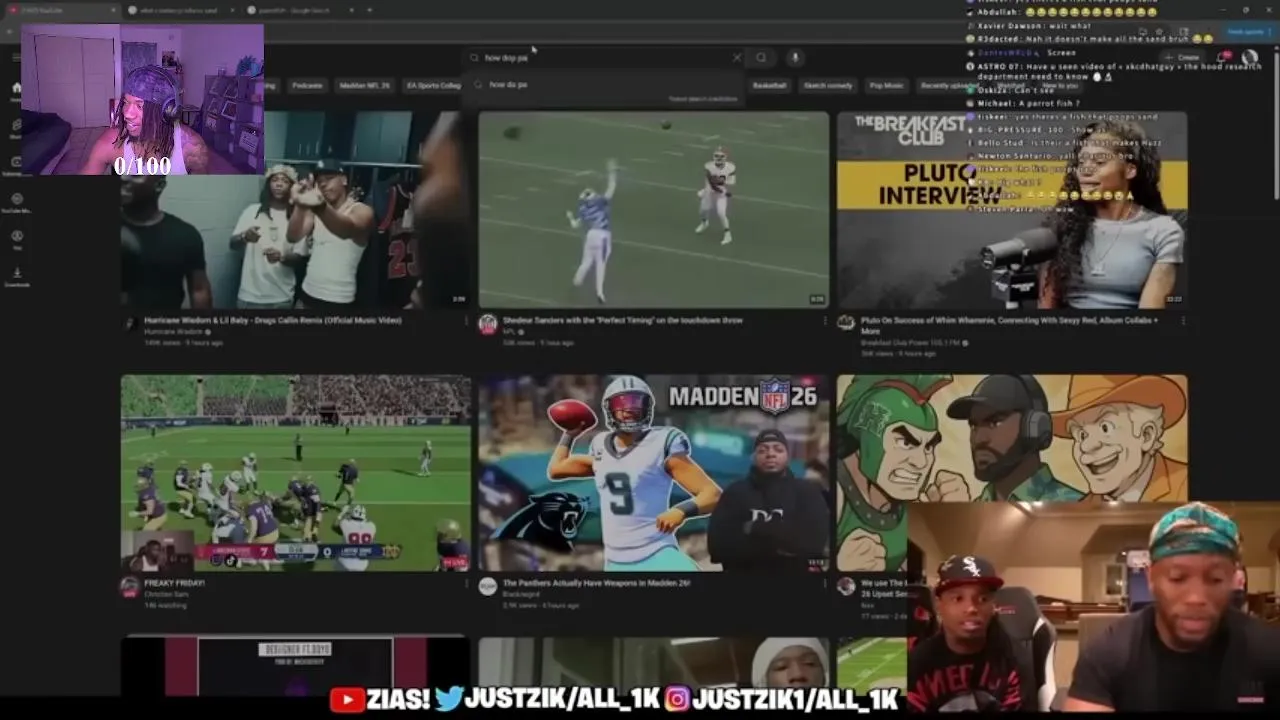Open the Shedeur Sanders 'Perfect Timing' title link
The image size is (1280, 720).
tap(623, 320)
